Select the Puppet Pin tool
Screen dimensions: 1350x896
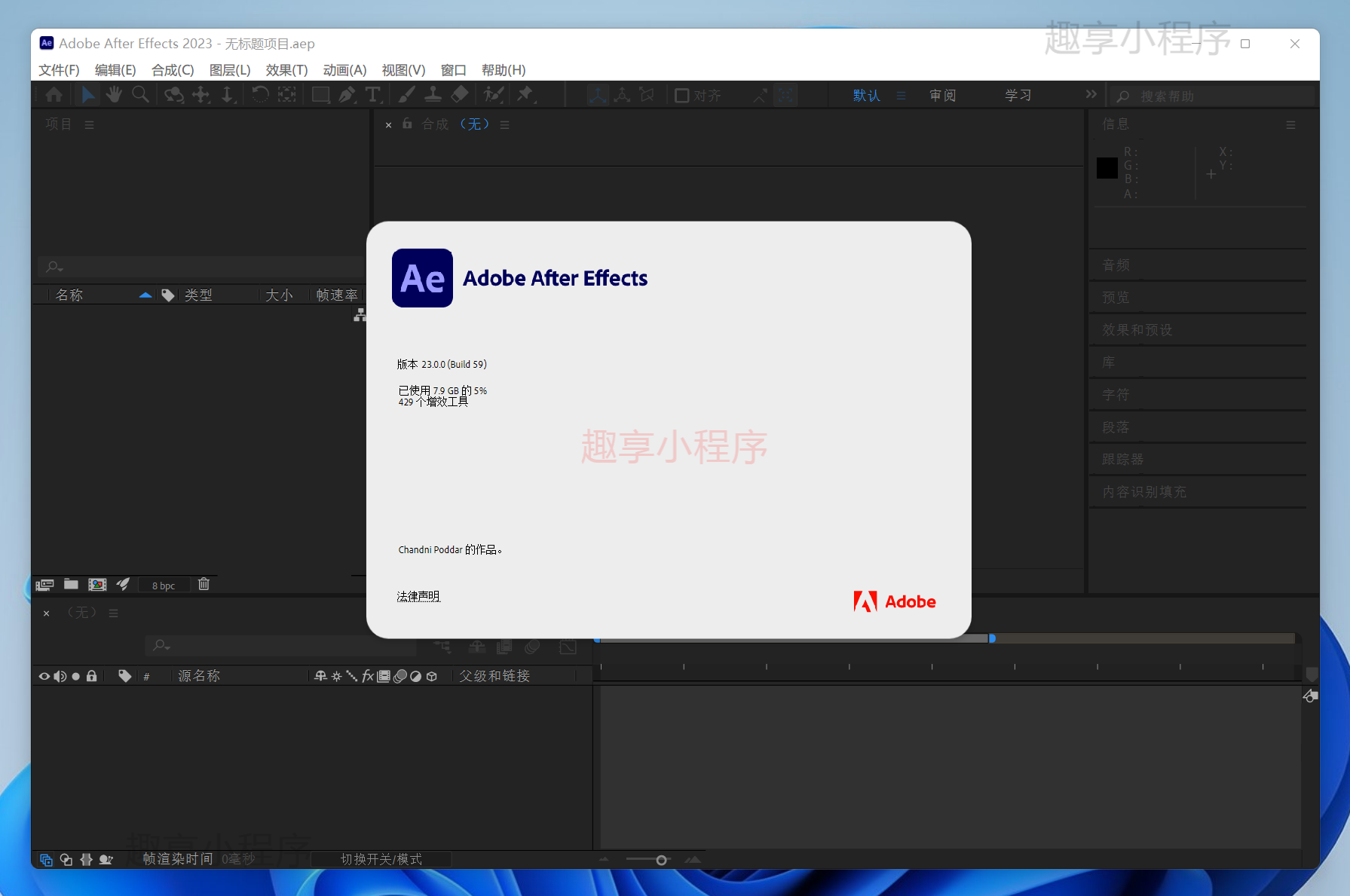(525, 95)
